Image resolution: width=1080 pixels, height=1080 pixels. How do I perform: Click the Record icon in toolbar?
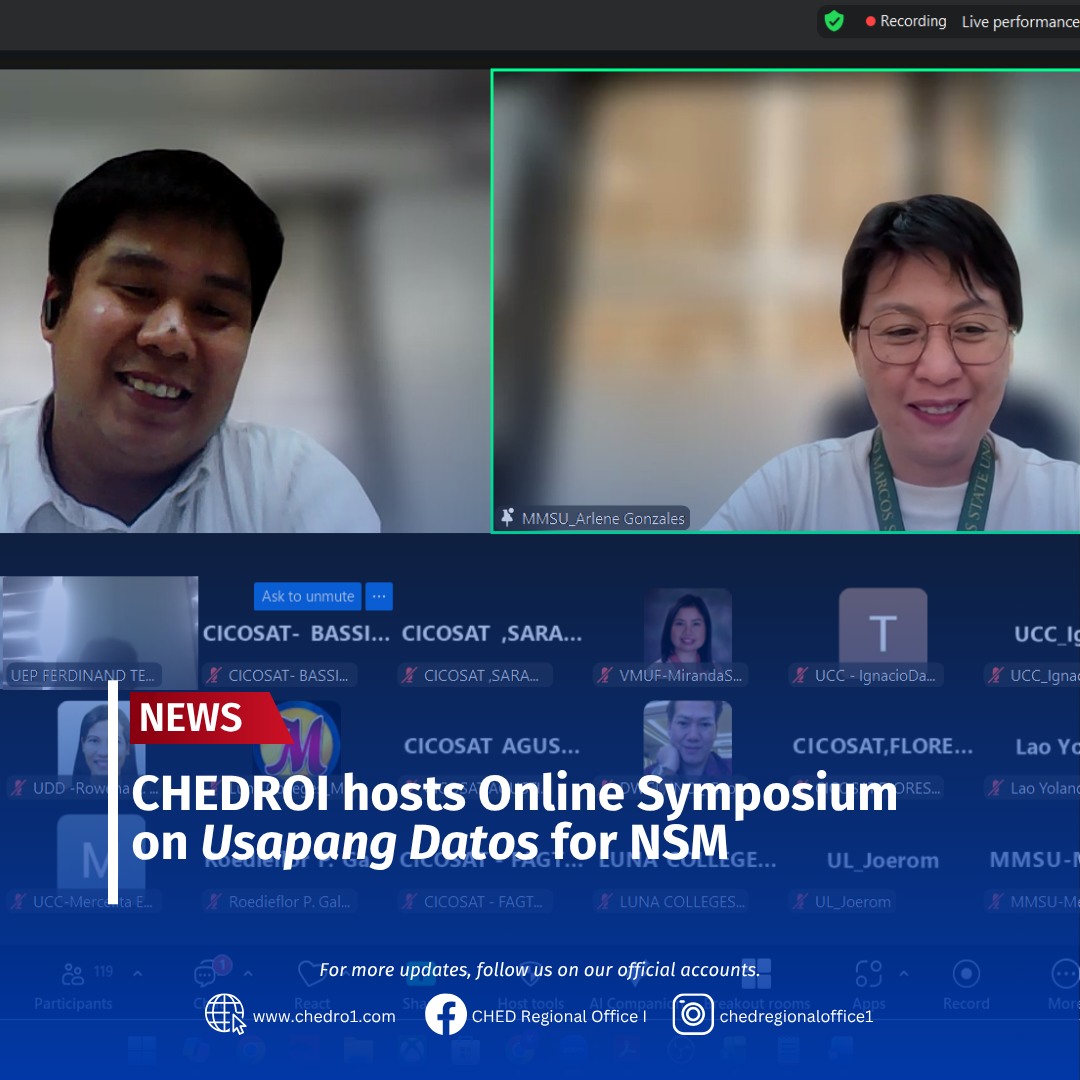[x=966, y=974]
